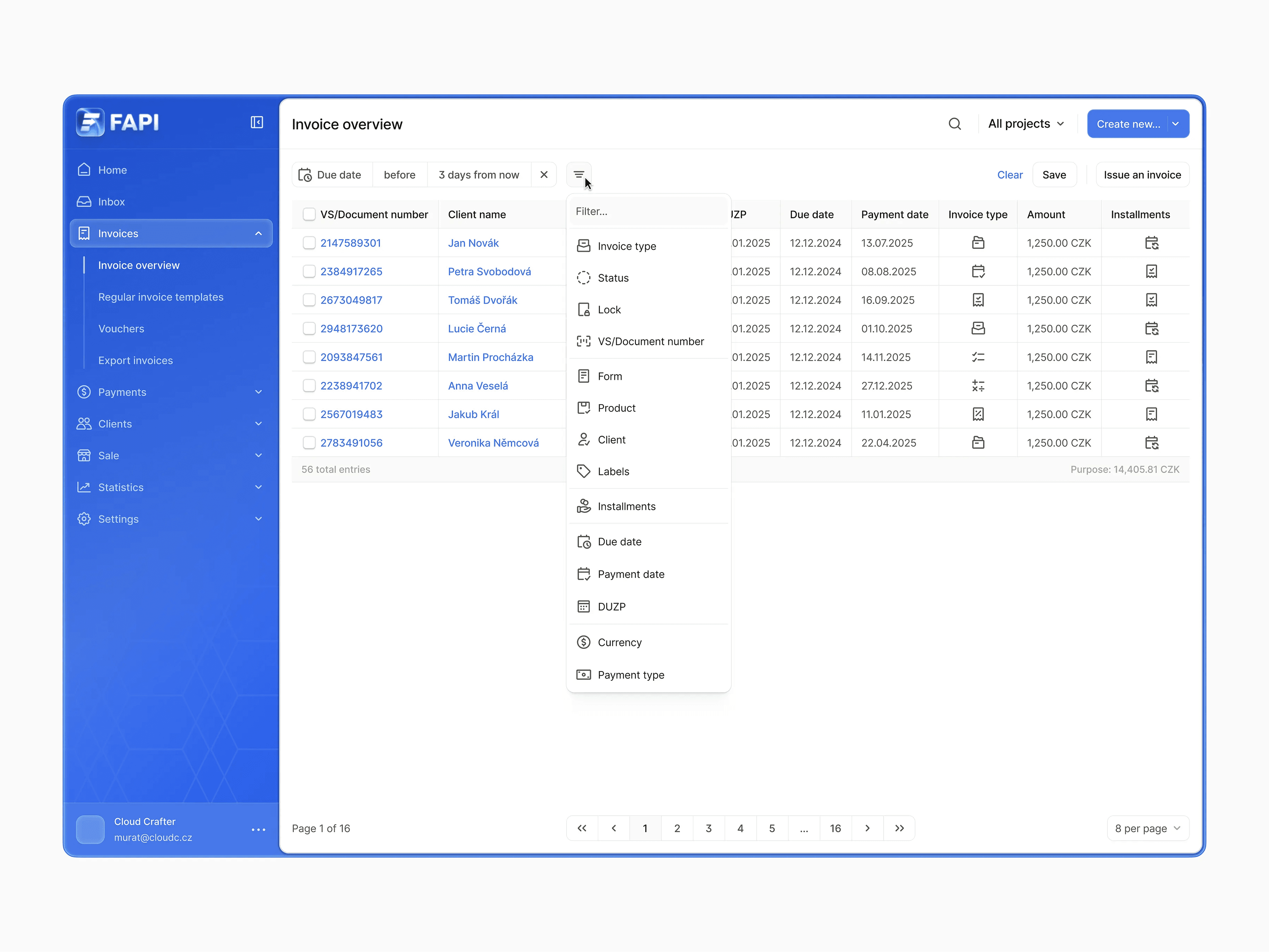Click installments icon in Veronika Němcová row
The width and height of the screenshot is (1269, 952).
(1151, 442)
